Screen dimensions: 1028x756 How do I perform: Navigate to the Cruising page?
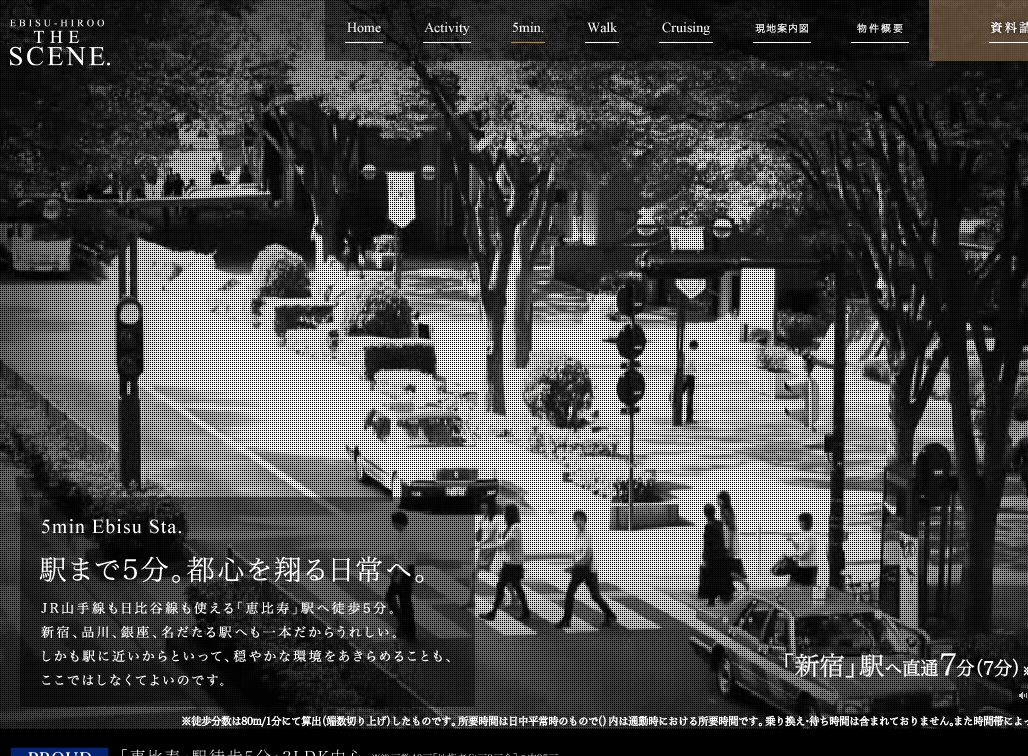[685, 28]
